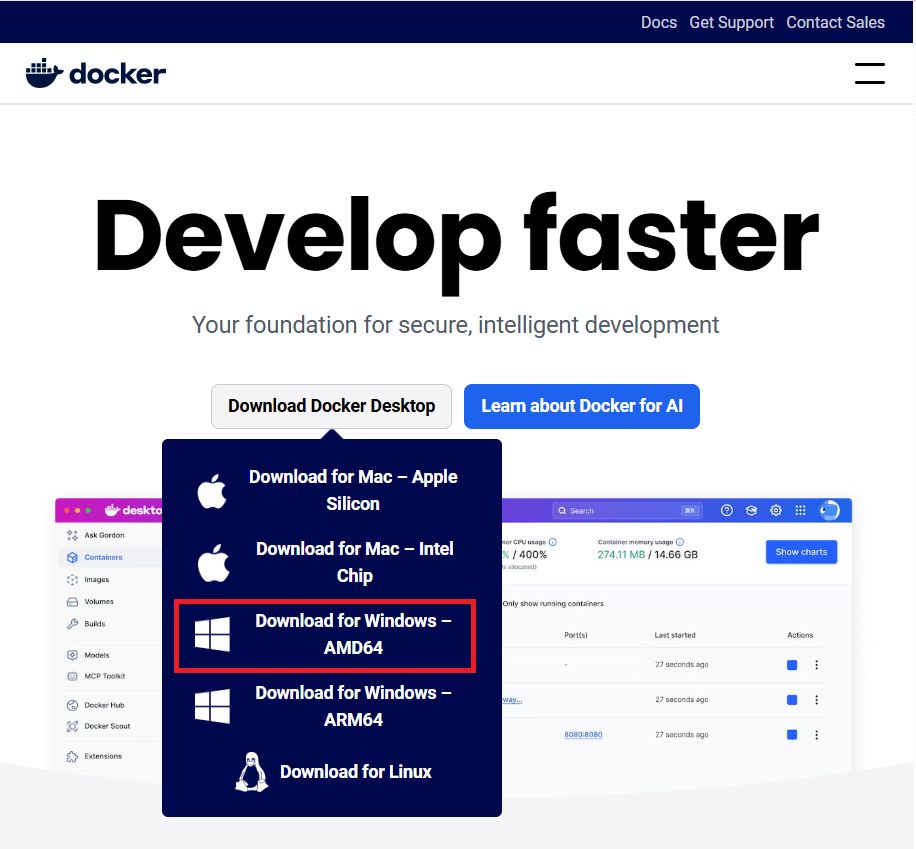The image size is (916, 849).
Task: Click the help question mark icon in preview
Action: (727, 510)
